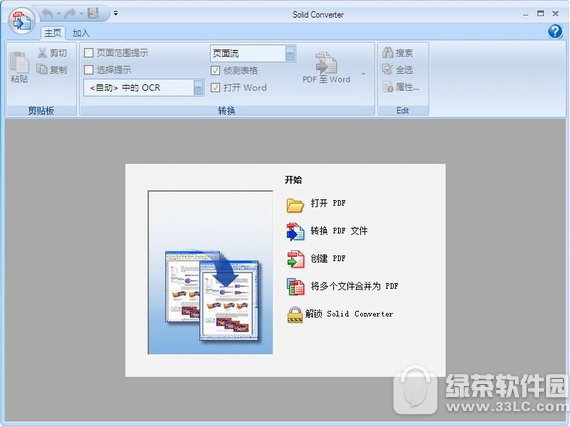Click the 粘贴 paste icon
This screenshot has width=570, height=426.
pos(19,62)
